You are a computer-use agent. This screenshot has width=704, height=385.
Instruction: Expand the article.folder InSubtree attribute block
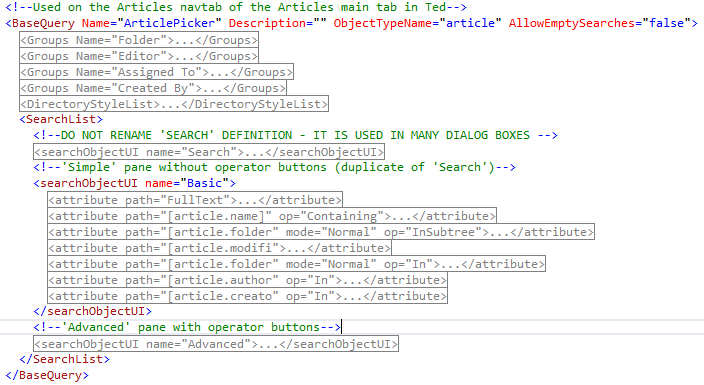tap(321, 232)
